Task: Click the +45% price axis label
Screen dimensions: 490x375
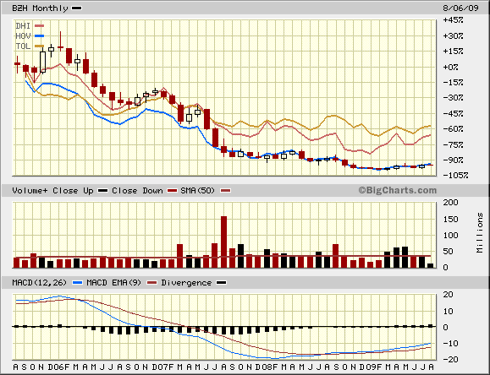Action: click(x=453, y=20)
